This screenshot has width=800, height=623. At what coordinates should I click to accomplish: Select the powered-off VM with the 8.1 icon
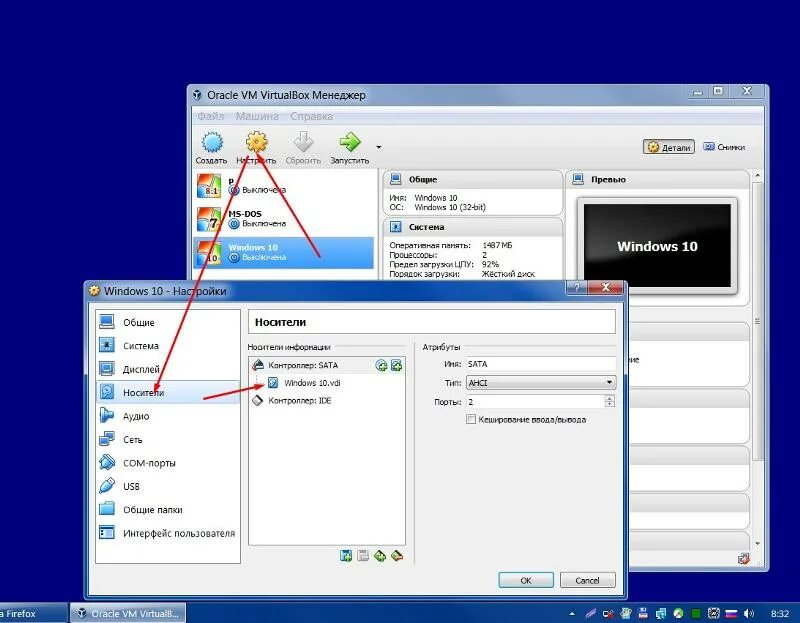[x=284, y=185]
